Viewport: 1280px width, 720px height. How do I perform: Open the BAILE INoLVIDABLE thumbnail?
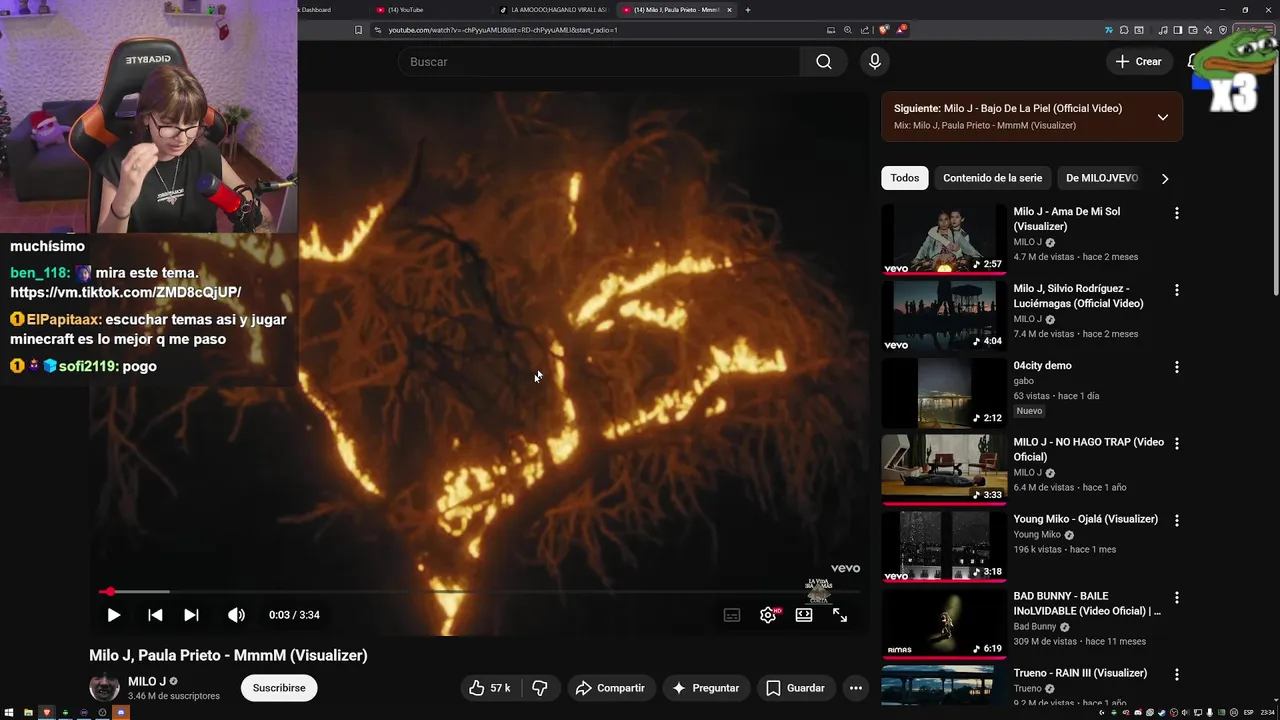[x=944, y=622]
